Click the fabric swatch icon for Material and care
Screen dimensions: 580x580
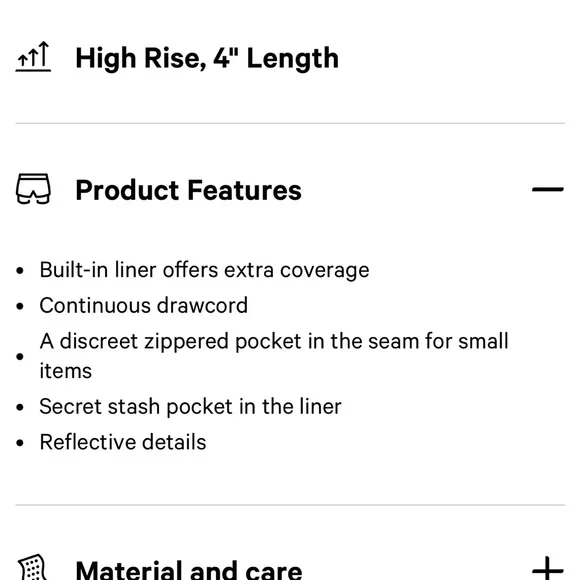coord(33,567)
